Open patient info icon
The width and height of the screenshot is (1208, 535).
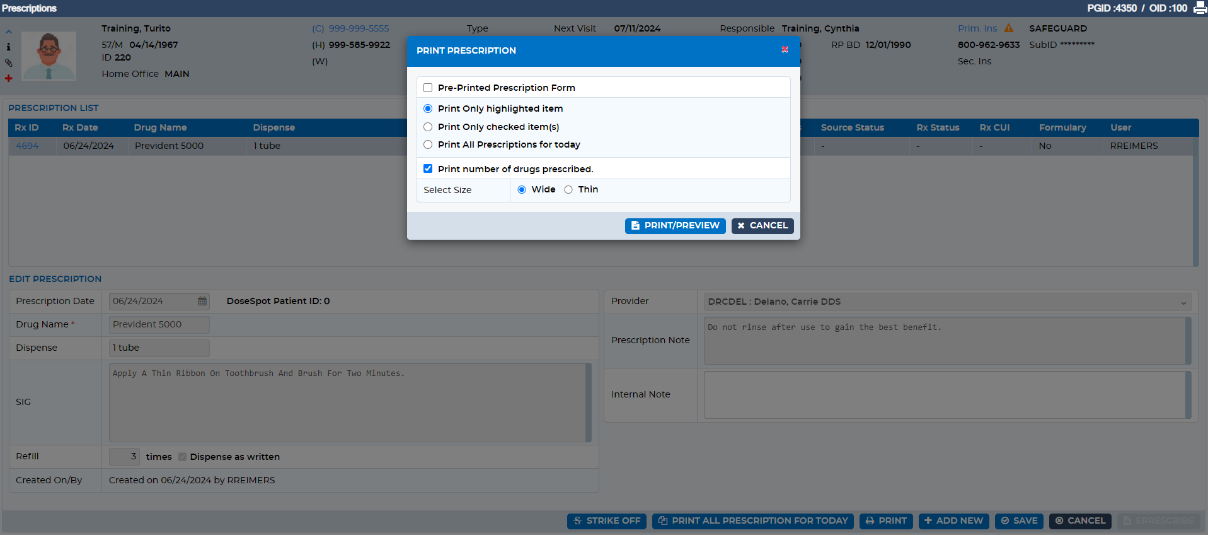pos(8,46)
